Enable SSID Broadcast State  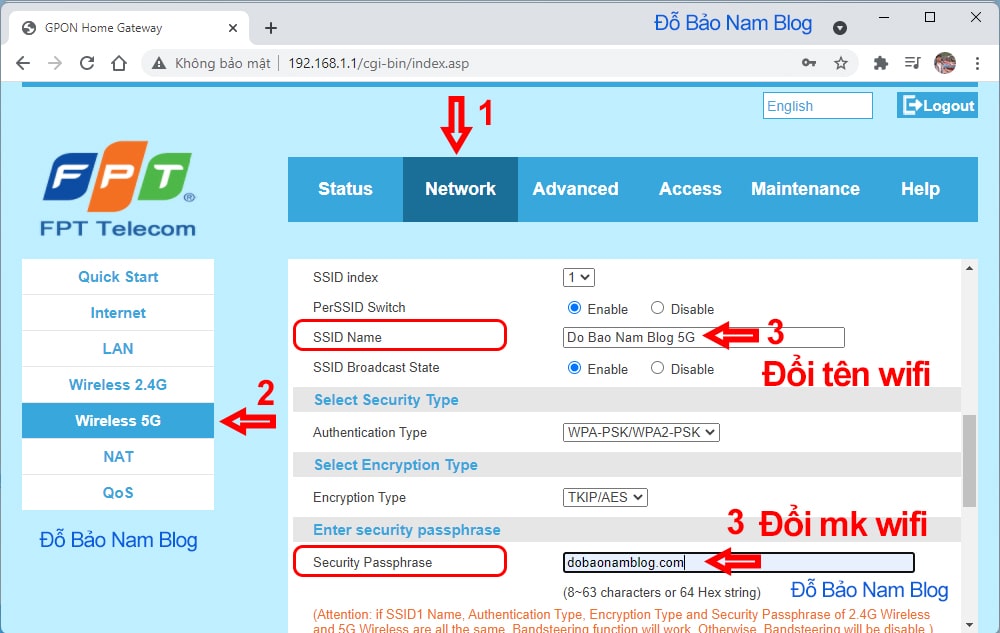click(x=574, y=368)
